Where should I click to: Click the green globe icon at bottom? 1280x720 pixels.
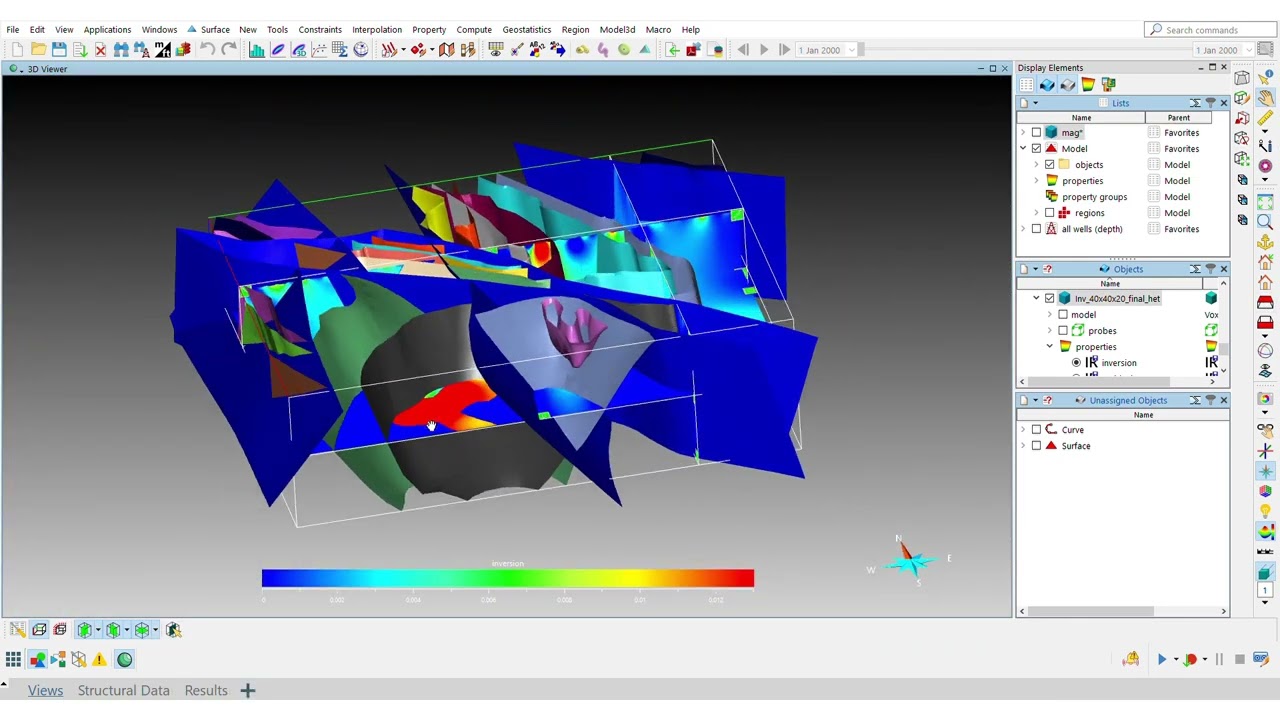(x=124, y=659)
